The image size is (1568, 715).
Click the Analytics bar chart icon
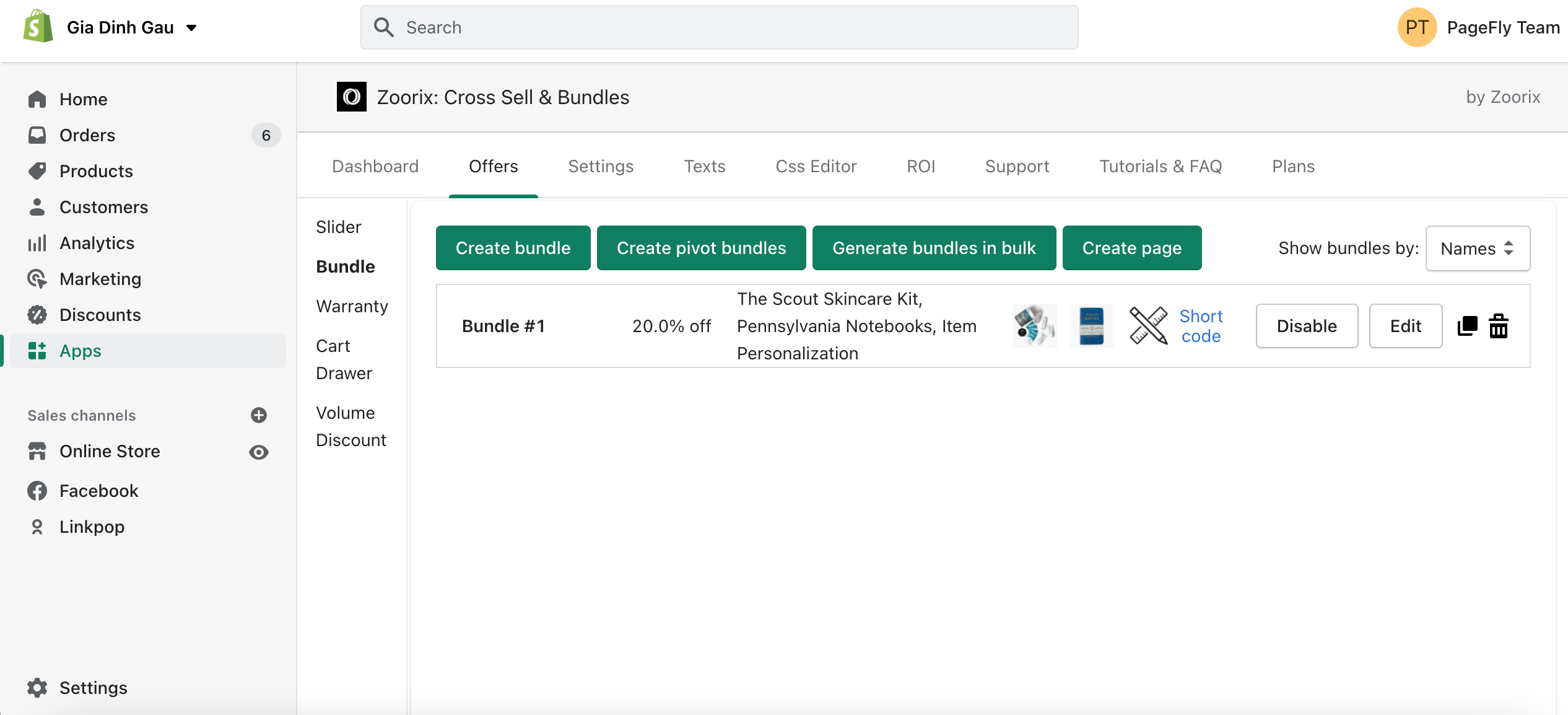tap(37, 243)
